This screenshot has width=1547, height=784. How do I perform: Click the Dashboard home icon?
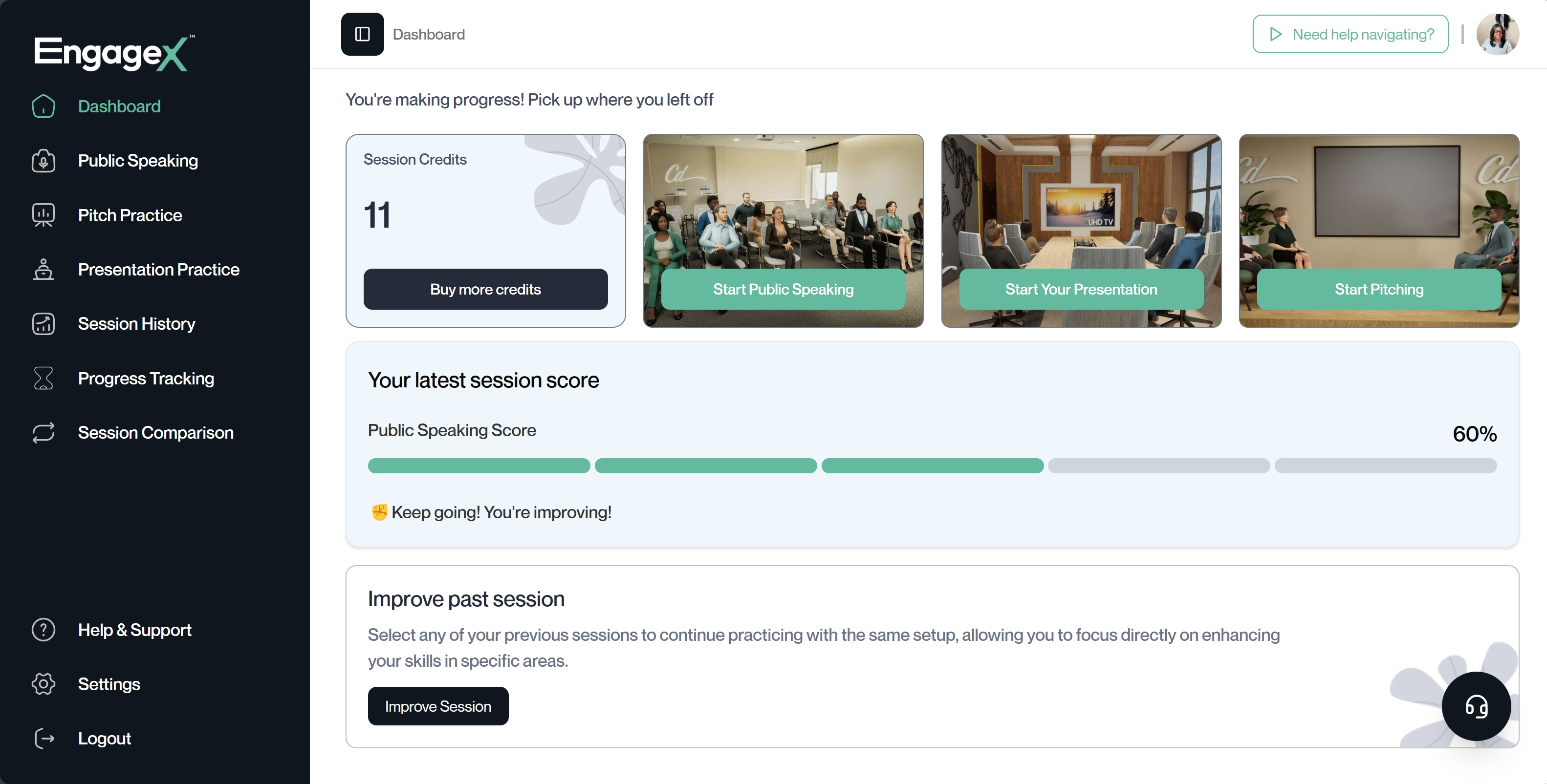click(43, 106)
